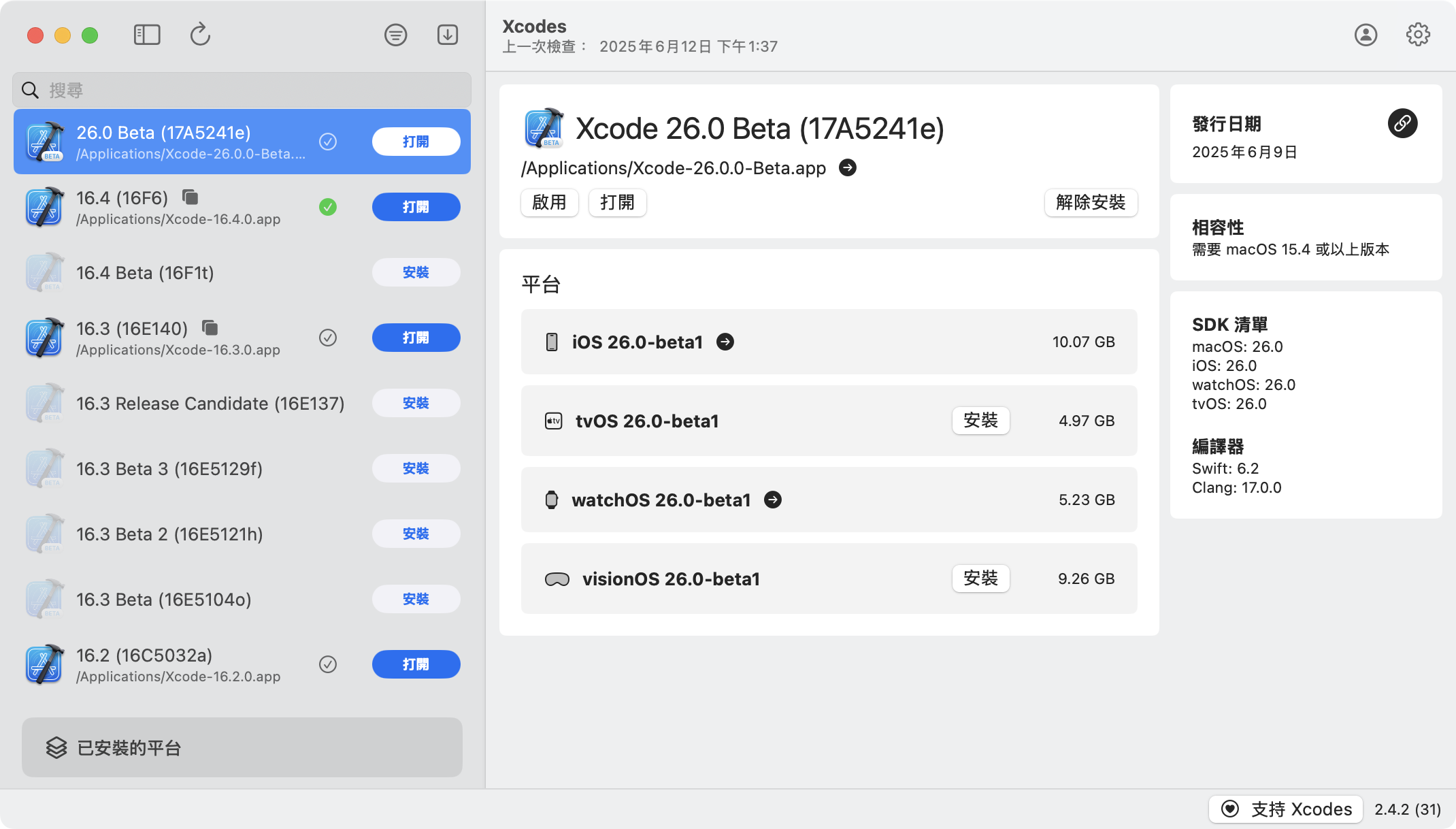
Task: Click arrow icon next to watchOS 26.0-beta1
Action: click(773, 500)
